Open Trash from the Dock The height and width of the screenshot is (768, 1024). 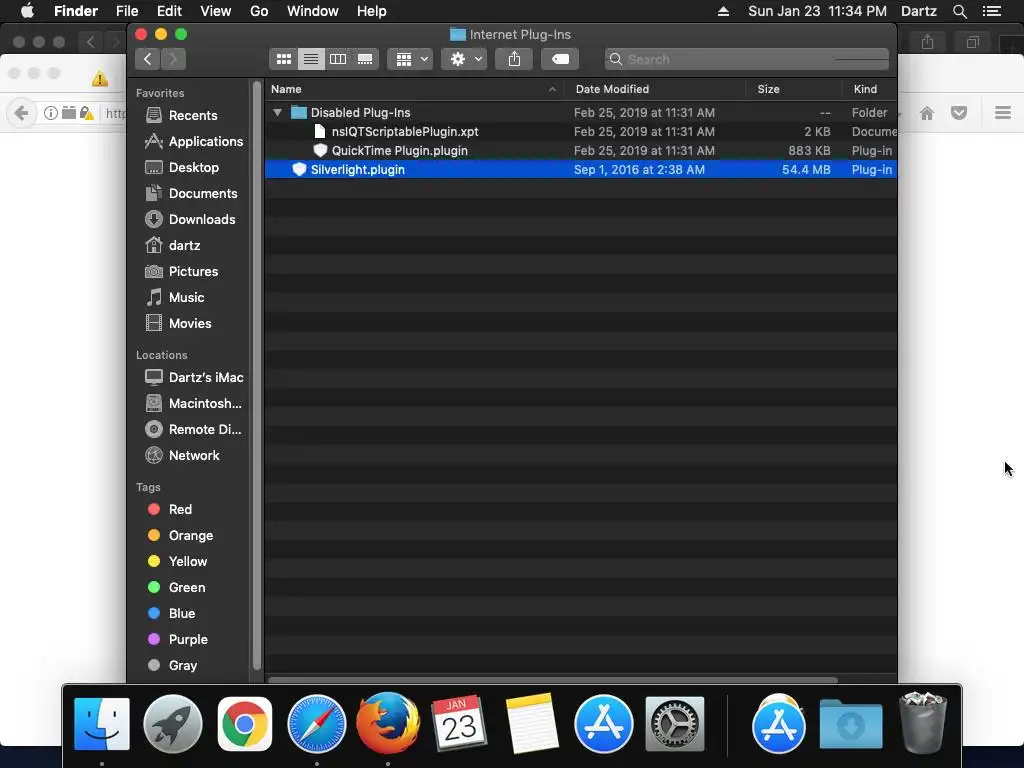click(923, 724)
